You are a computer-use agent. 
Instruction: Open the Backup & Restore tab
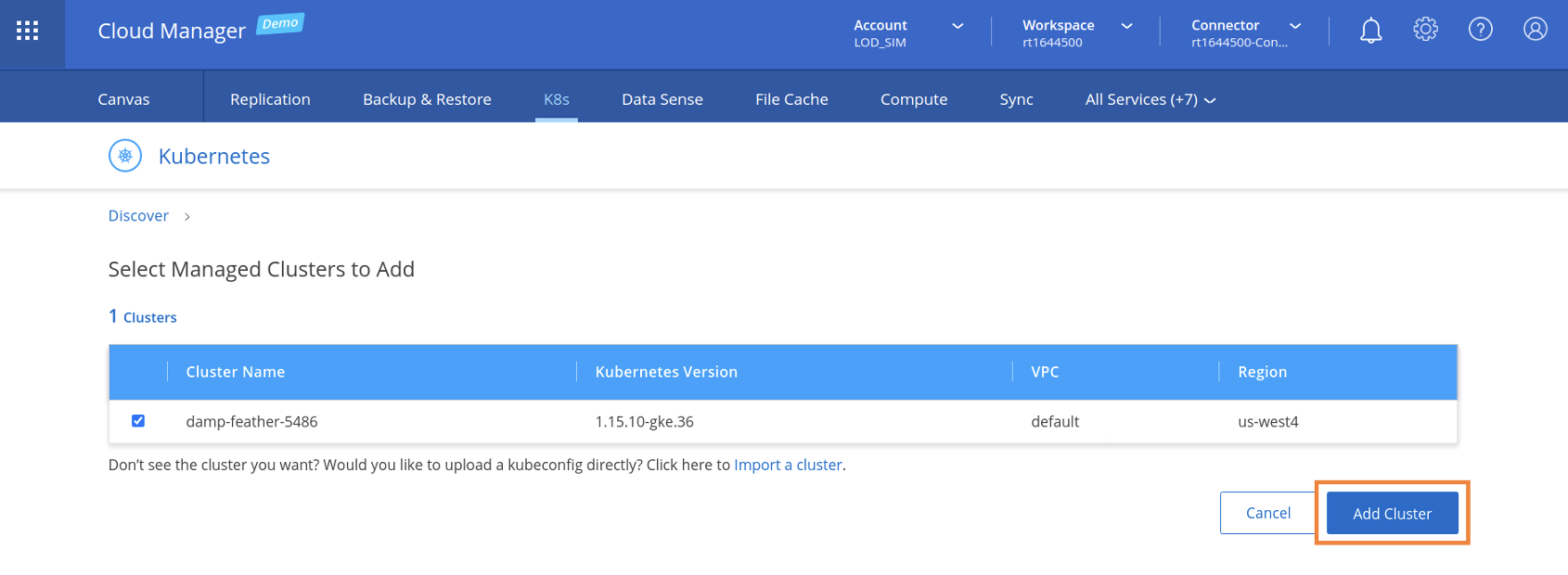(x=427, y=99)
